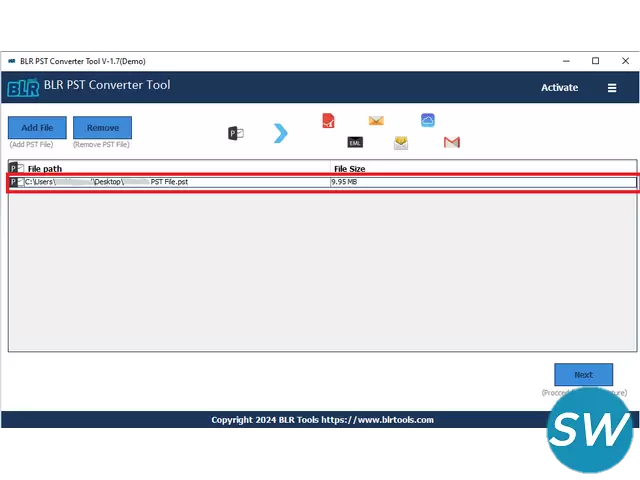Click the File Size column header
This screenshot has width=640, height=480.
(x=349, y=169)
